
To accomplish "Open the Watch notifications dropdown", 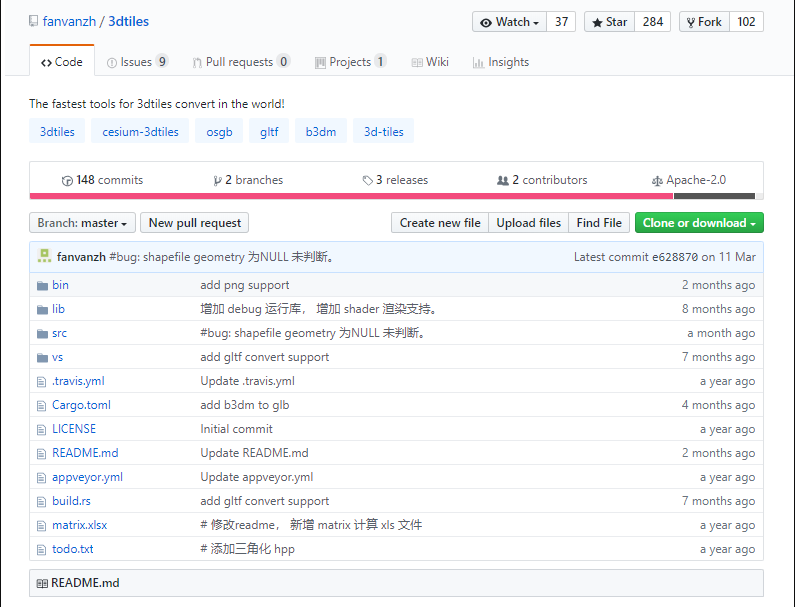I will click(510, 22).
